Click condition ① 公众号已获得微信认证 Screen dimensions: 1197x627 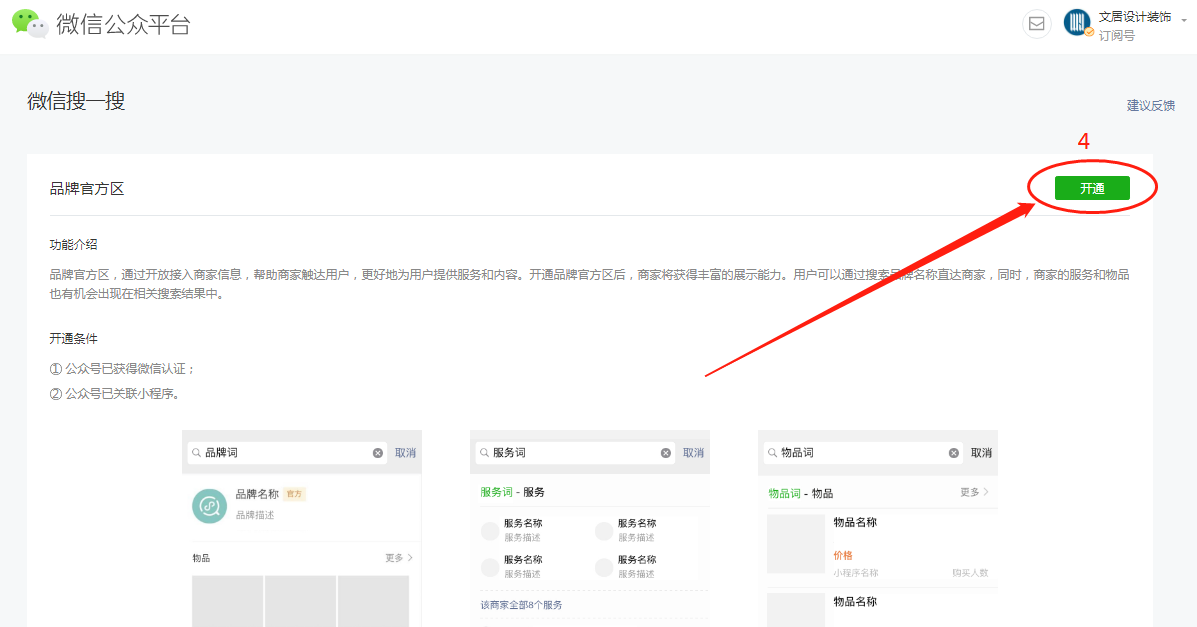(x=122, y=369)
